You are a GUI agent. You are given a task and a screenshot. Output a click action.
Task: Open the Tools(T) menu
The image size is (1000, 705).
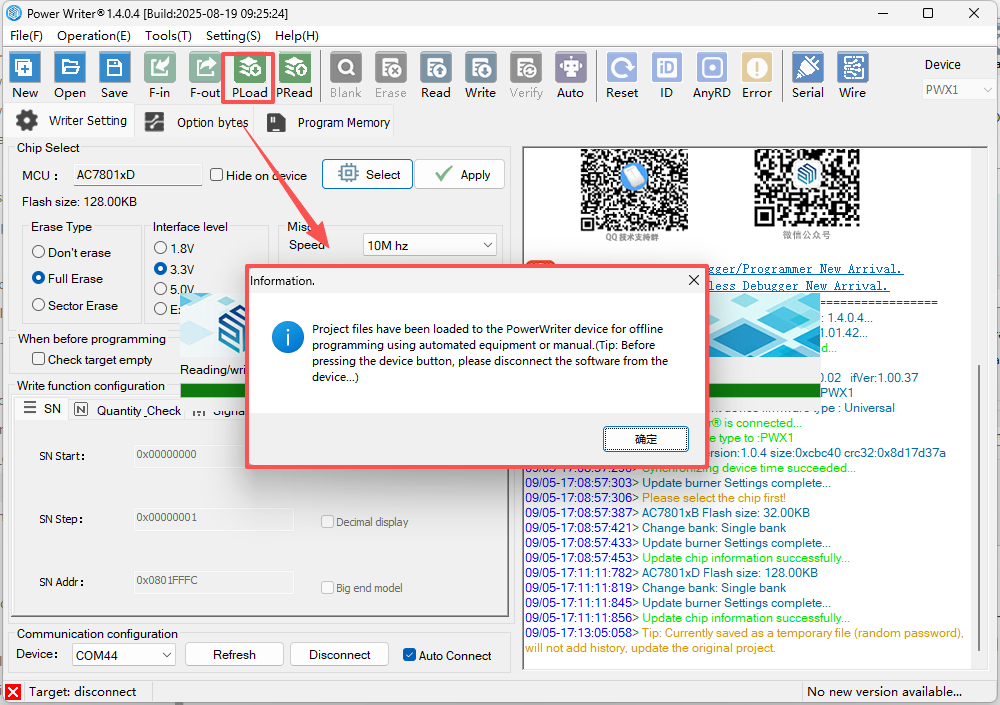click(x=168, y=36)
